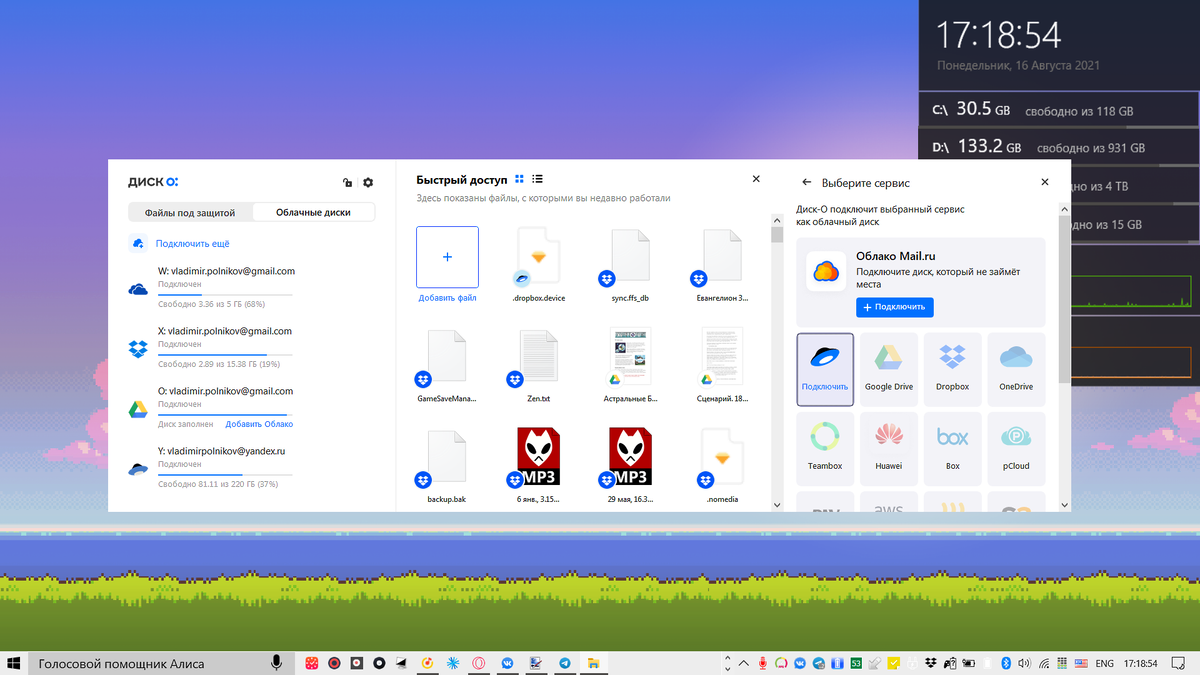Screen dimensions: 1200x675
Task: Click D:\ drive gadget entry 133.2 GB
Action: [1059, 147]
